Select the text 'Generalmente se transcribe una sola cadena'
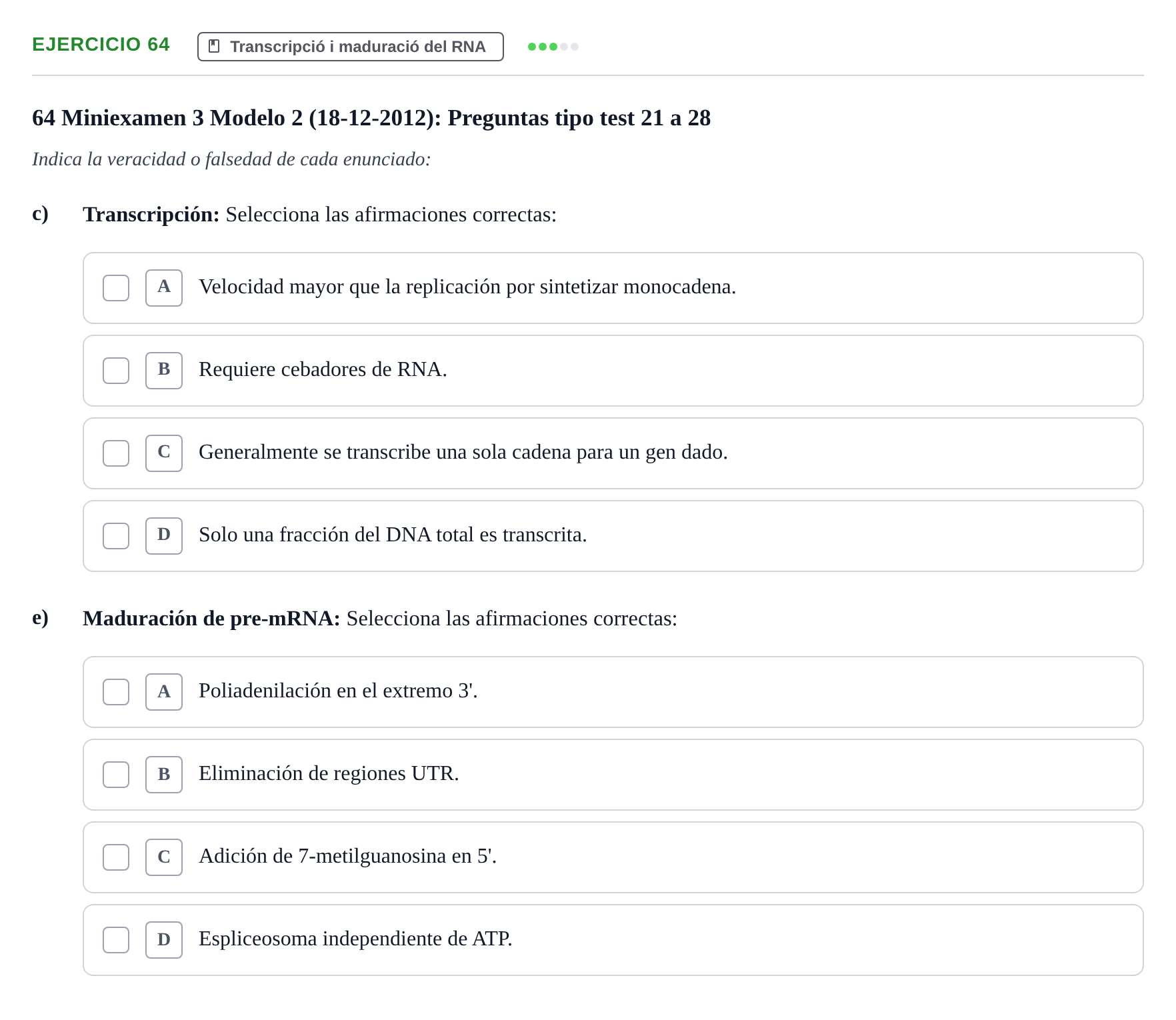Image resolution: width=1176 pixels, height=1020 pixels. (x=385, y=452)
